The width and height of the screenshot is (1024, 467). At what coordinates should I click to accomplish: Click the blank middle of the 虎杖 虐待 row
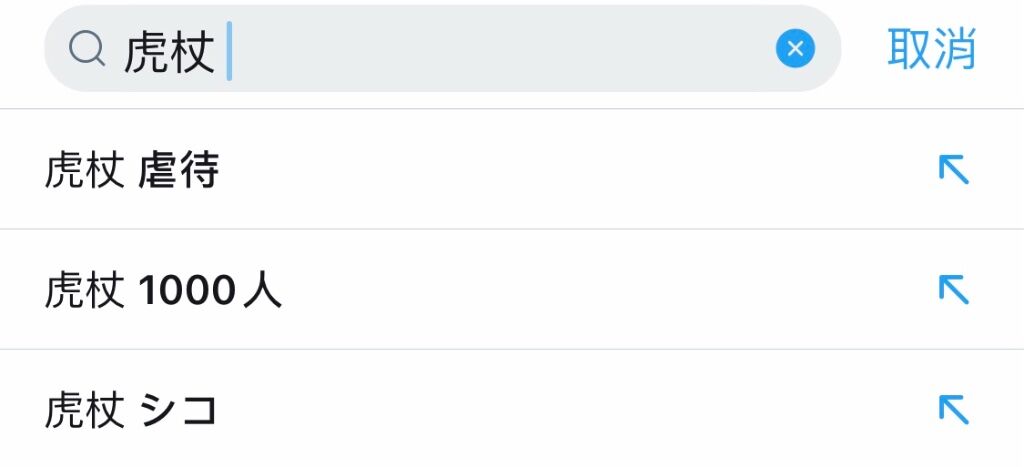pyautogui.click(x=575, y=169)
